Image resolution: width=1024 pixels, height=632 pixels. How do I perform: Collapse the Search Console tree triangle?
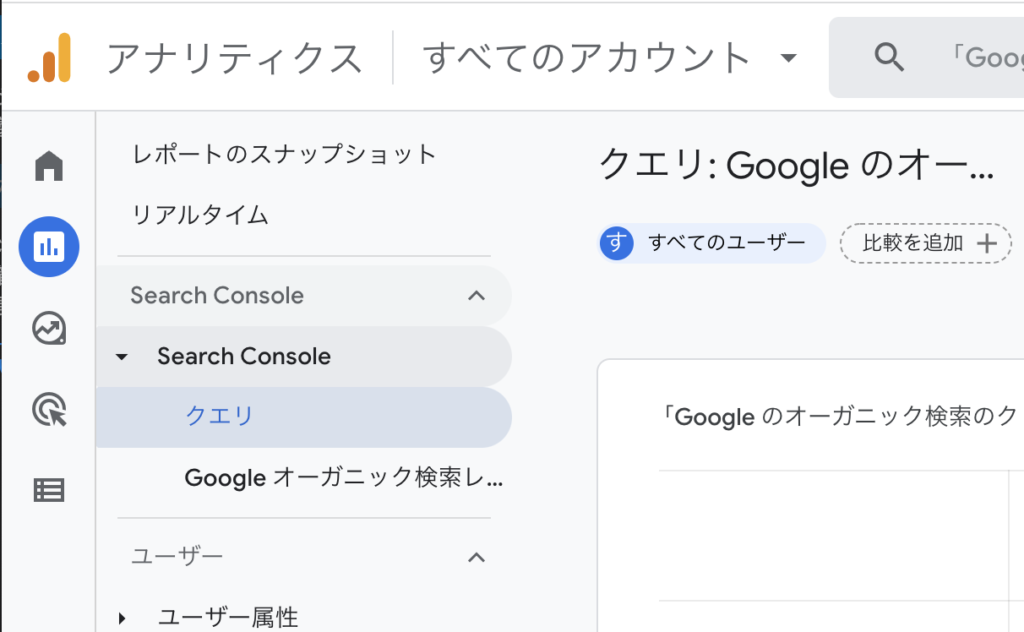tap(121, 357)
